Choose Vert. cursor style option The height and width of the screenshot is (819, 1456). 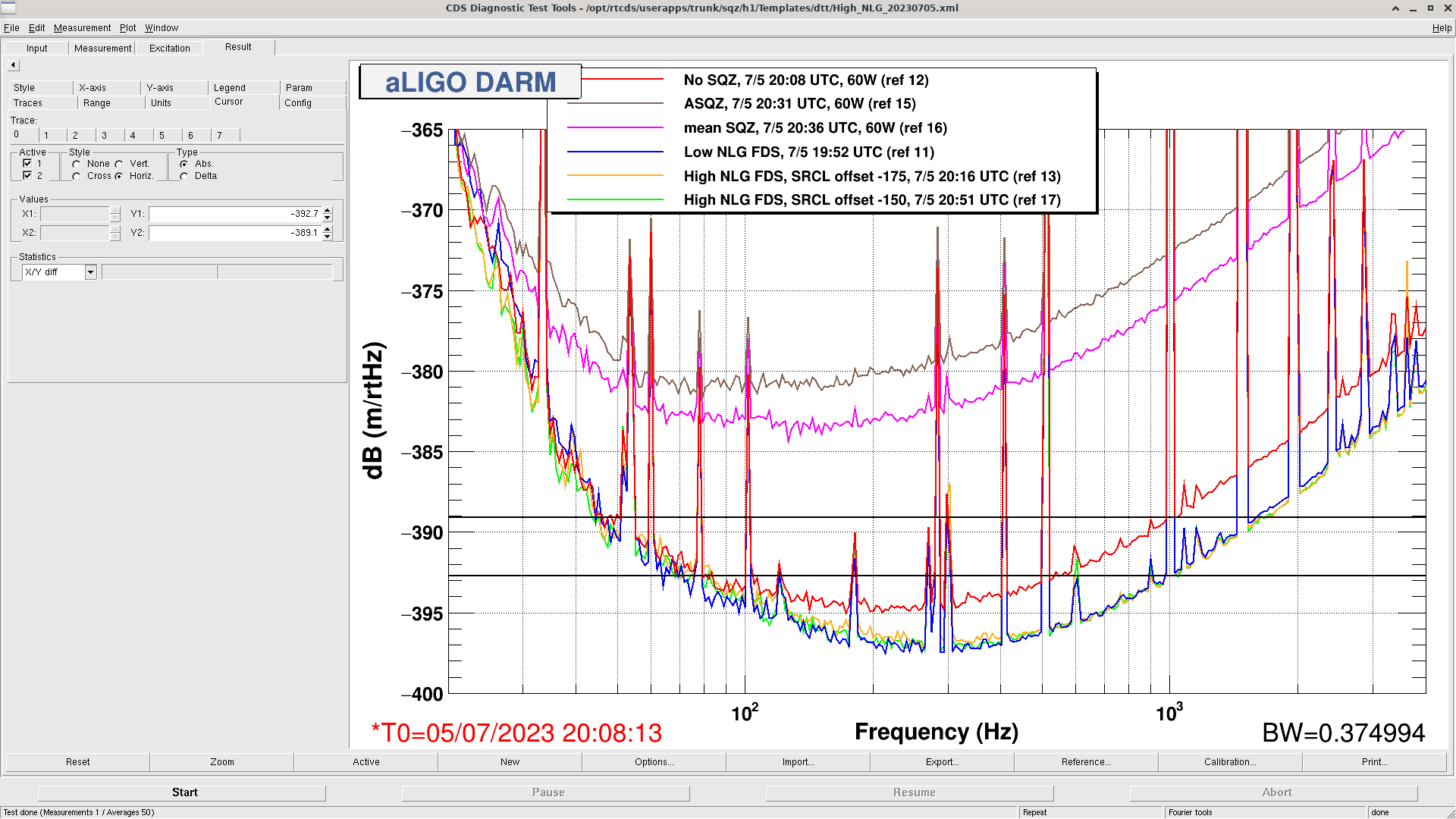click(120, 164)
